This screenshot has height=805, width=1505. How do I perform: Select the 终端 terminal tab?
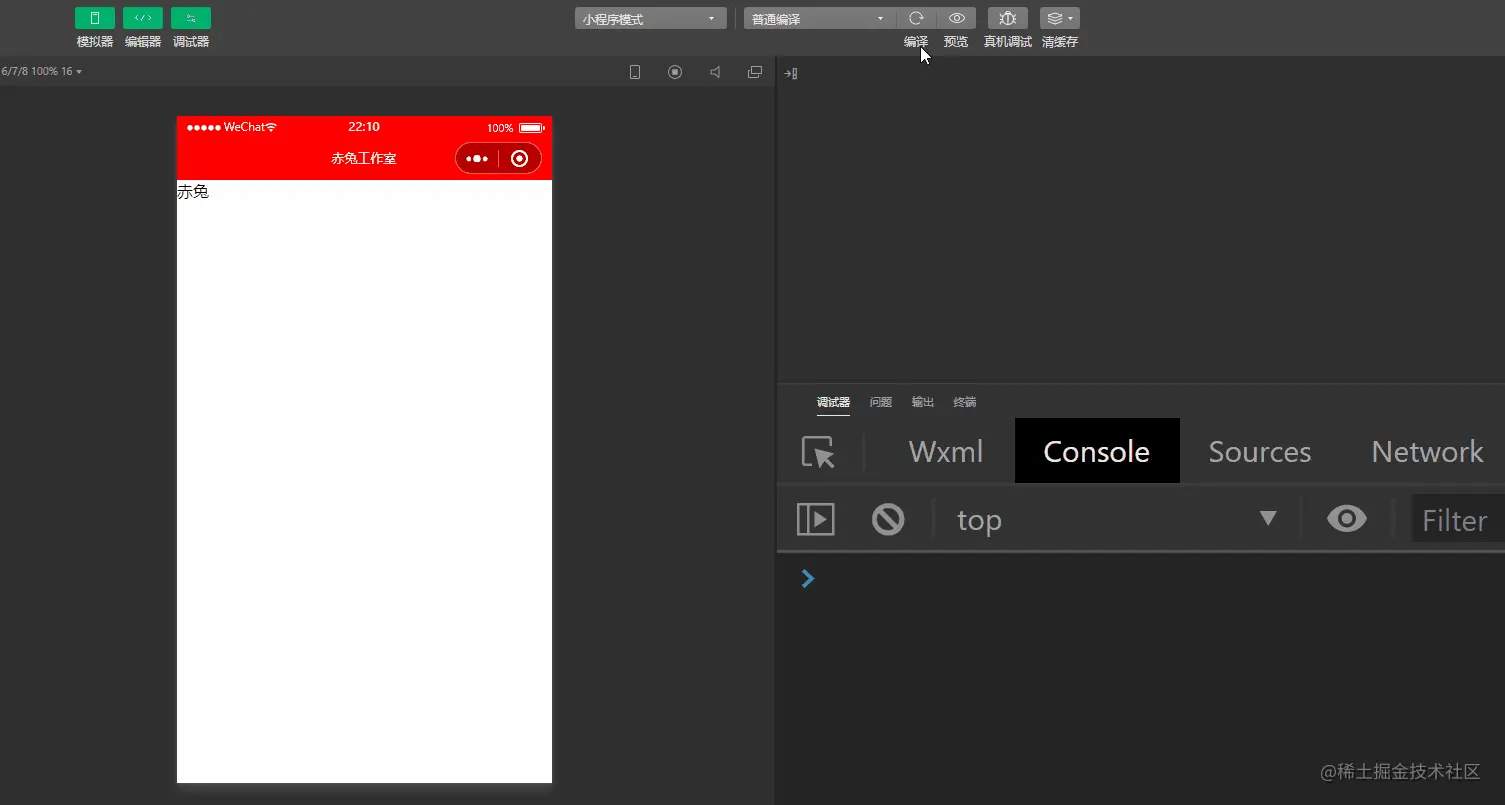tap(965, 402)
